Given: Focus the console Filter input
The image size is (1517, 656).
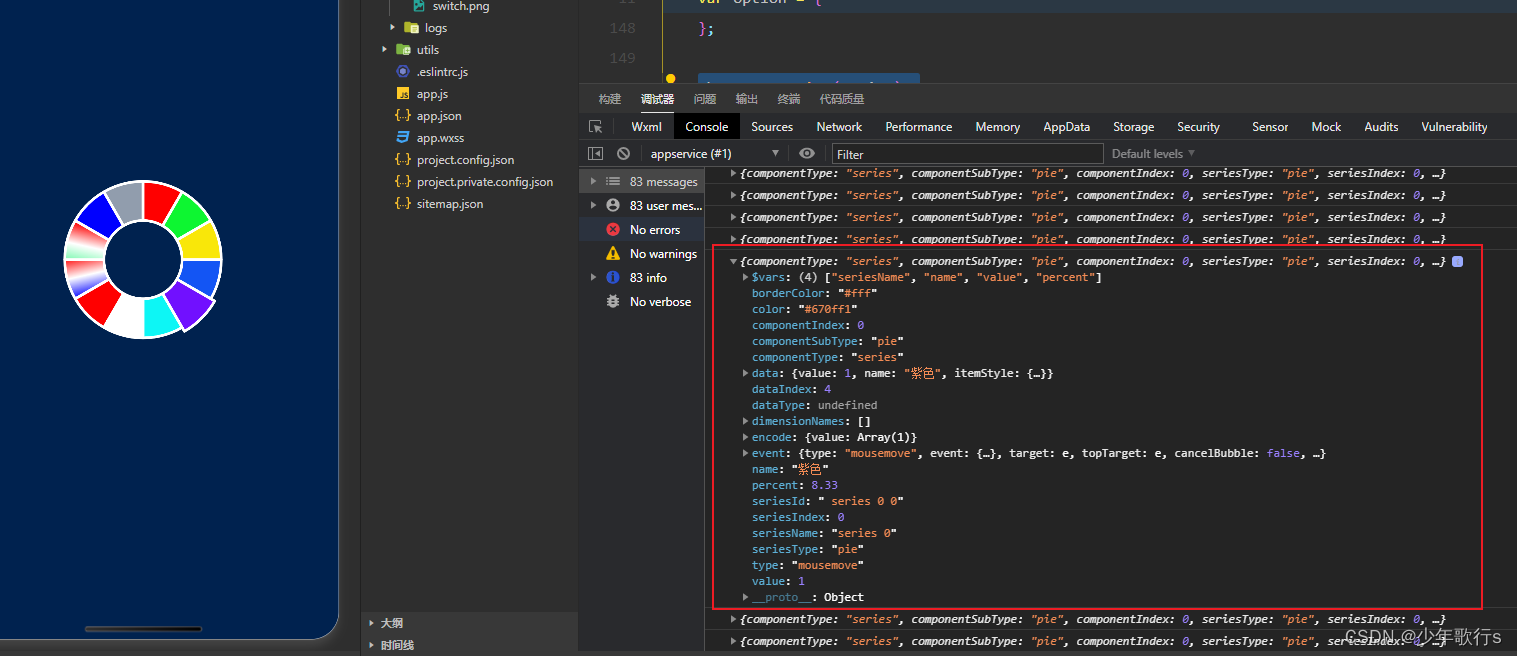Looking at the screenshot, I should point(967,154).
